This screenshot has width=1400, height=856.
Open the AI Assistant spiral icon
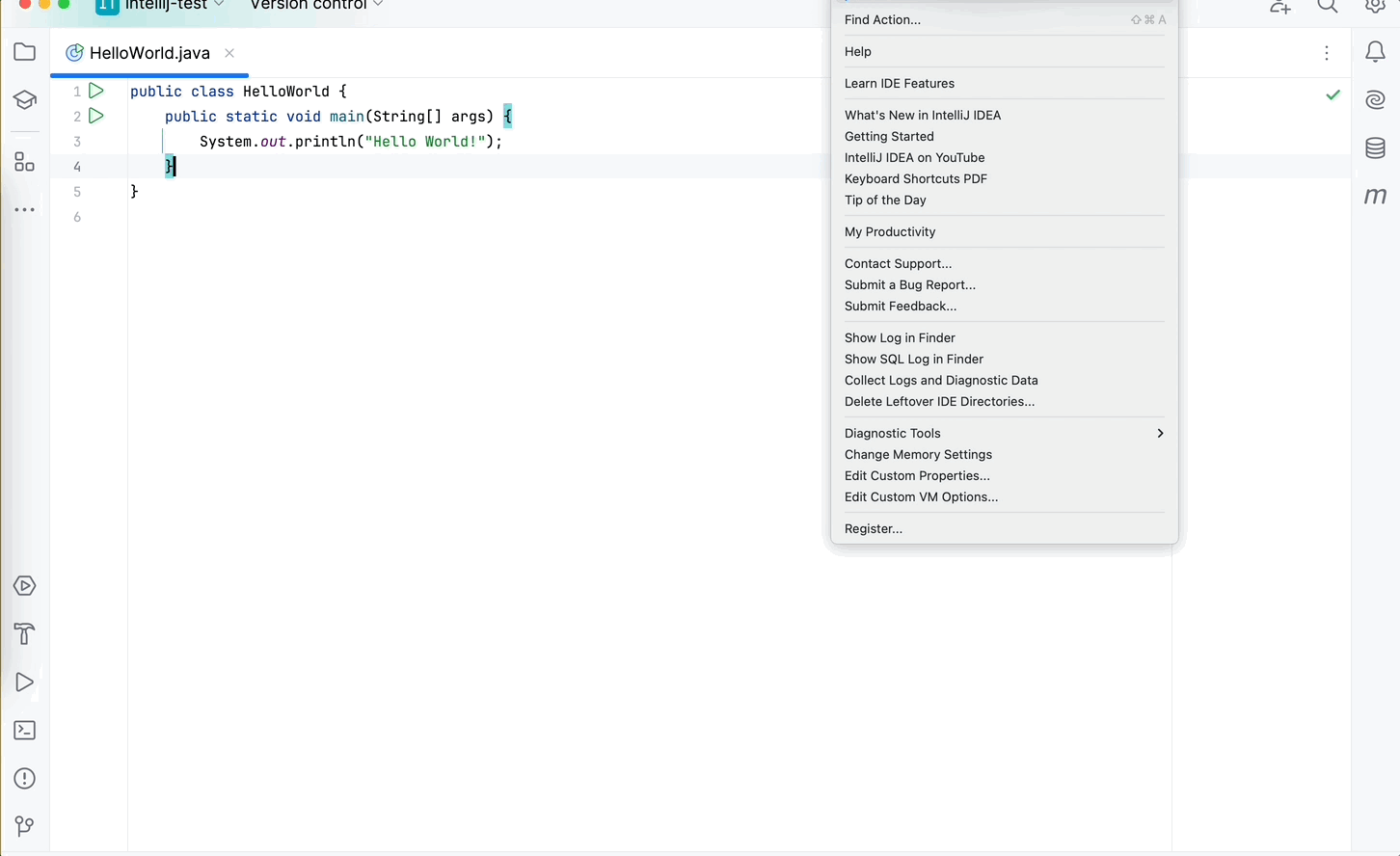pos(1376,99)
